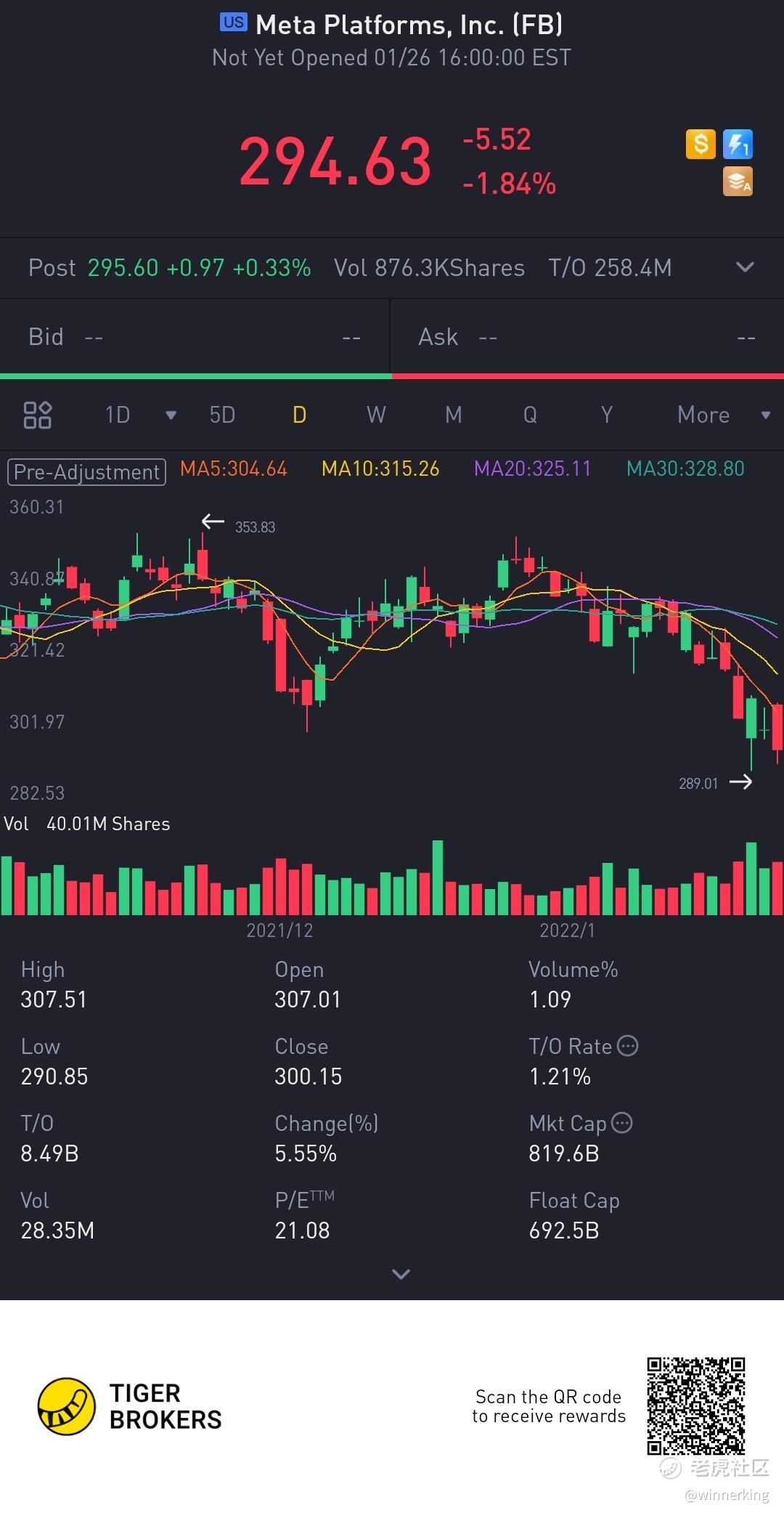Open the chart layout grid icon
Screen dimensions: 784x1513
click(x=38, y=415)
